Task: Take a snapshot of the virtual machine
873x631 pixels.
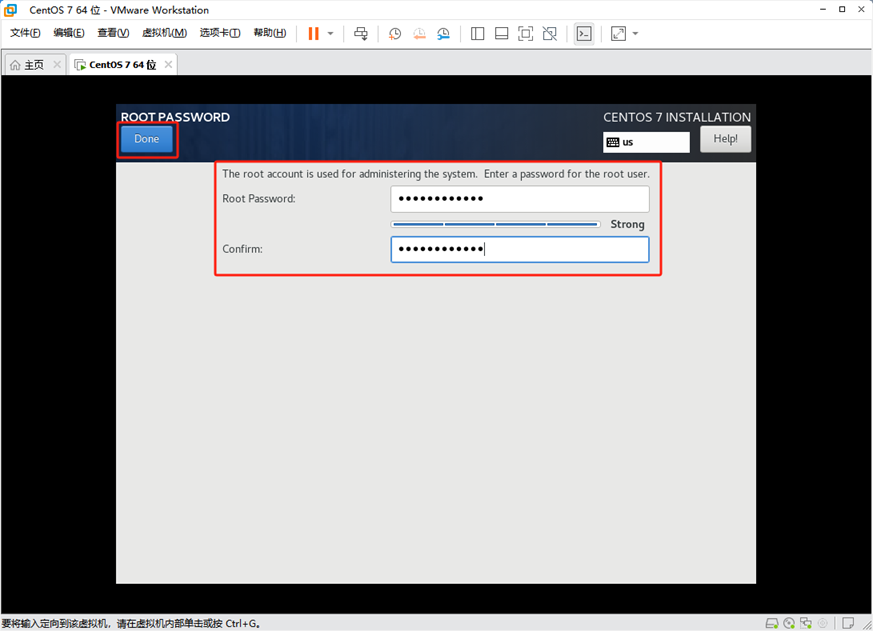Action: pos(395,33)
